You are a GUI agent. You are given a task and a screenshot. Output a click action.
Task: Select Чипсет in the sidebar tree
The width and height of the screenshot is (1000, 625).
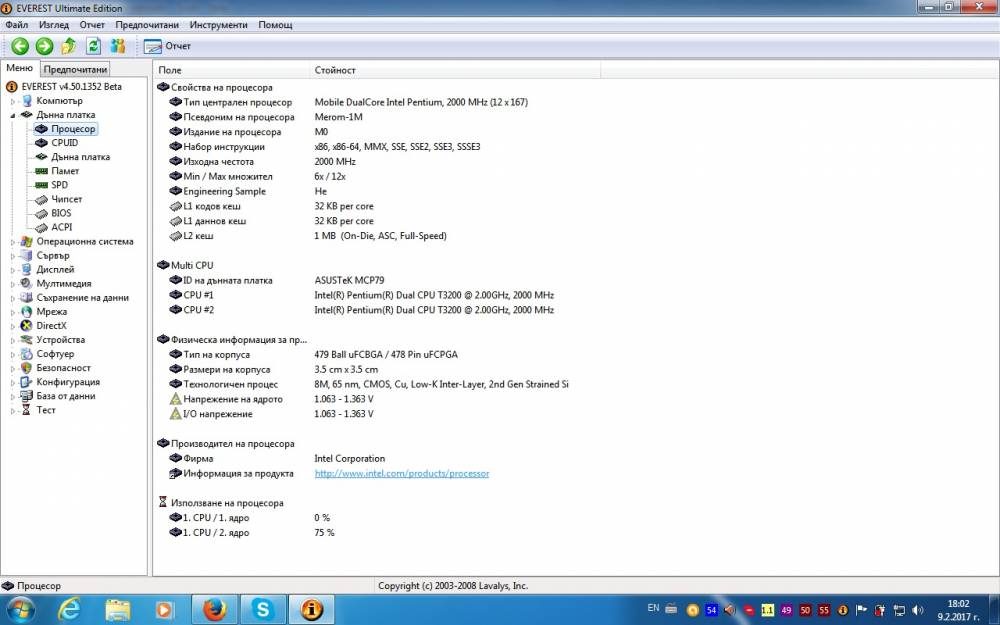coord(66,199)
